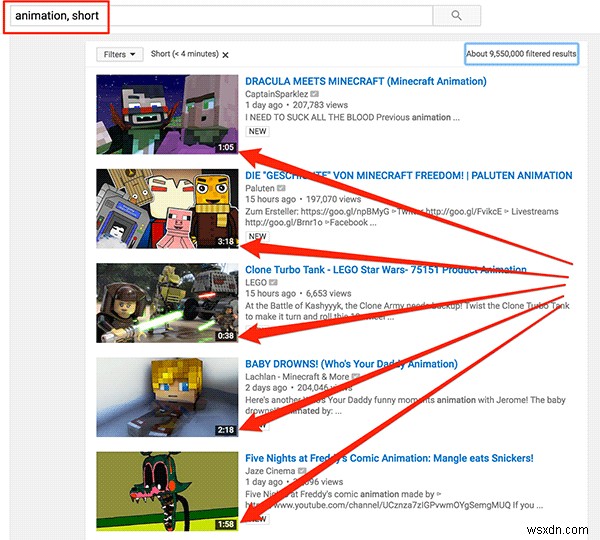Viewport: 600px width, 540px height.
Task: Open 'Five Nights at Freddy's Comic Animation' title
Action: [x=389, y=458]
